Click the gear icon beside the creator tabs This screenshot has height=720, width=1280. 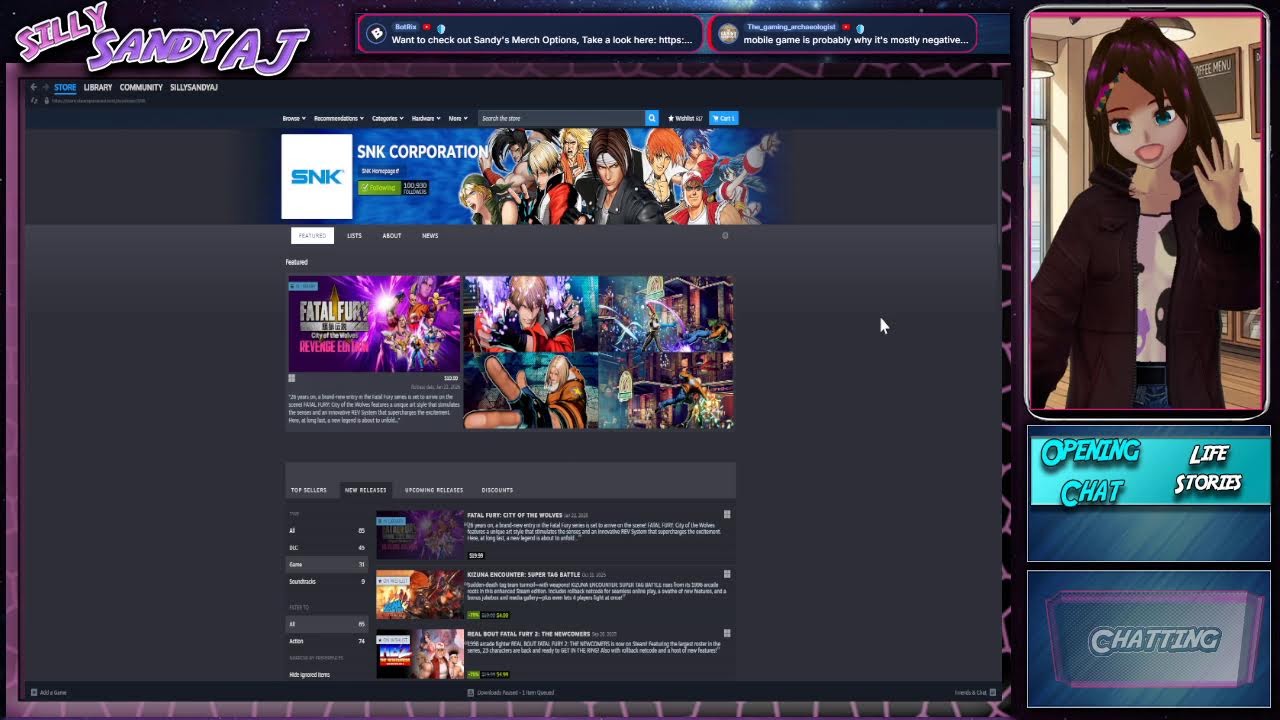click(x=725, y=236)
